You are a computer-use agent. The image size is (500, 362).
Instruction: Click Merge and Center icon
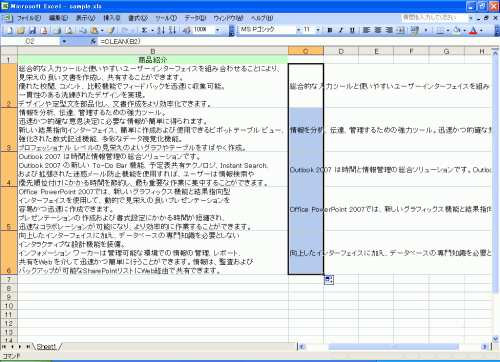click(400, 30)
